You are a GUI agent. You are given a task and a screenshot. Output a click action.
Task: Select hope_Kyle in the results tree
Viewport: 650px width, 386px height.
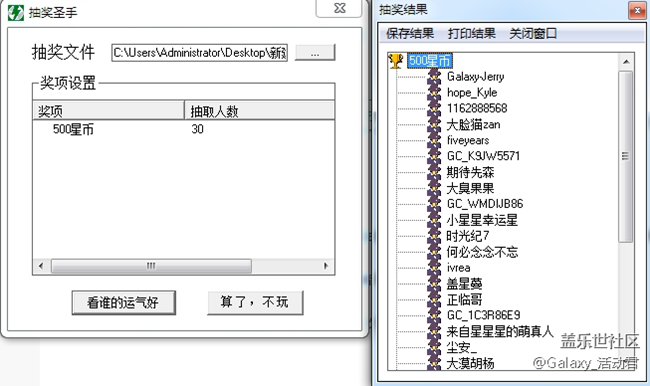click(x=472, y=92)
